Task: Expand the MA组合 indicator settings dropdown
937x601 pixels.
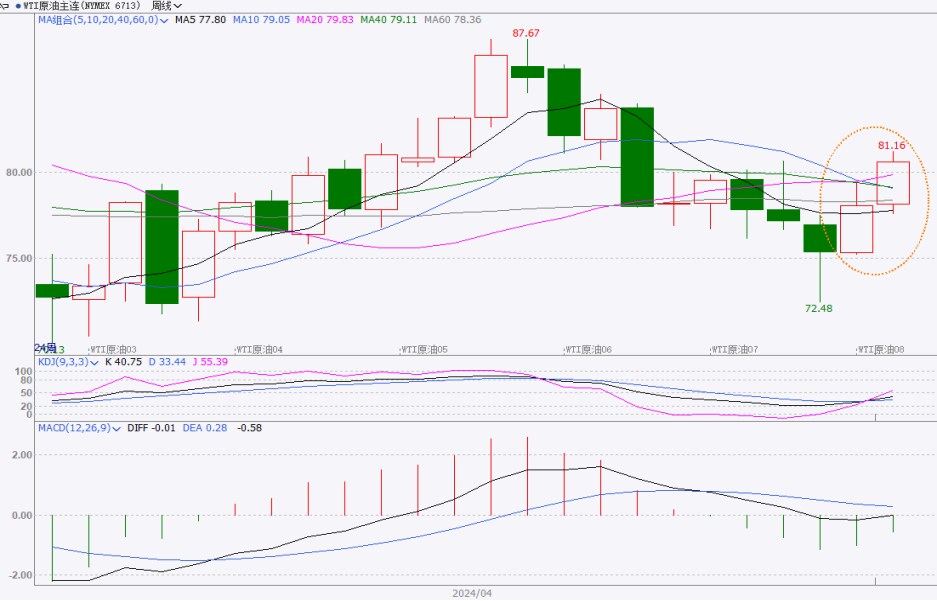Action: click(164, 19)
